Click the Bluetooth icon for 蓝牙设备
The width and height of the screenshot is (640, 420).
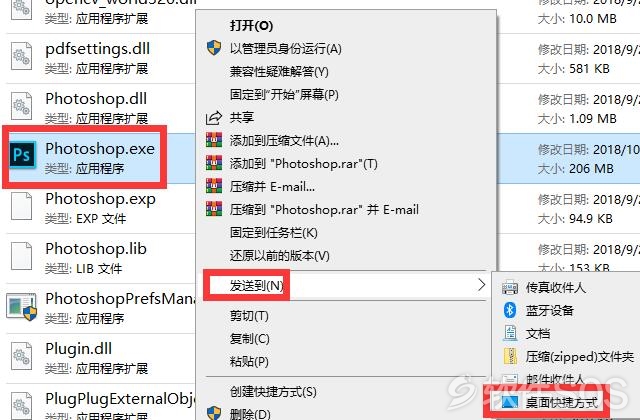pos(510,310)
